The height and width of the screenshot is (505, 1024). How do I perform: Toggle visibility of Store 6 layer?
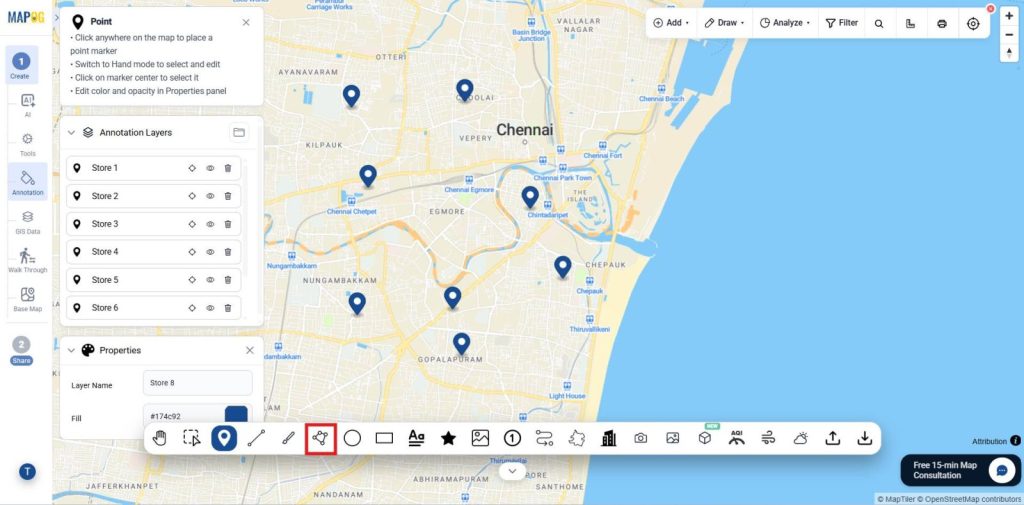tap(210, 308)
